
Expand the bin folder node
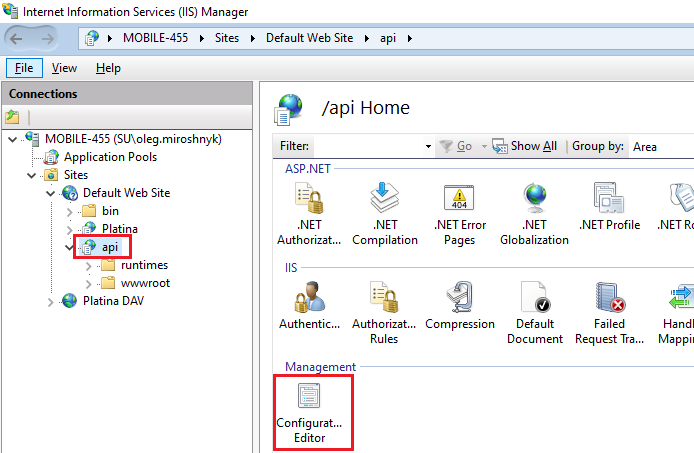tap(69, 212)
